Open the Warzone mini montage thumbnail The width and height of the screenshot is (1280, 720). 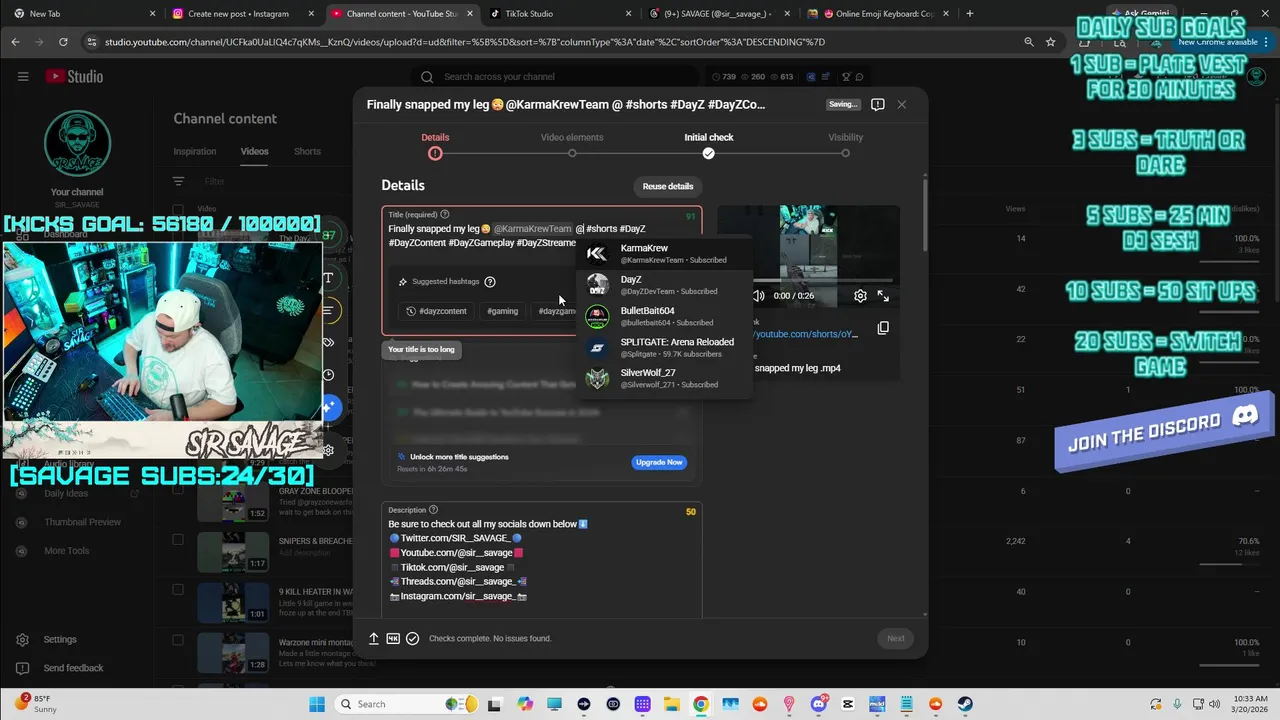(233, 653)
